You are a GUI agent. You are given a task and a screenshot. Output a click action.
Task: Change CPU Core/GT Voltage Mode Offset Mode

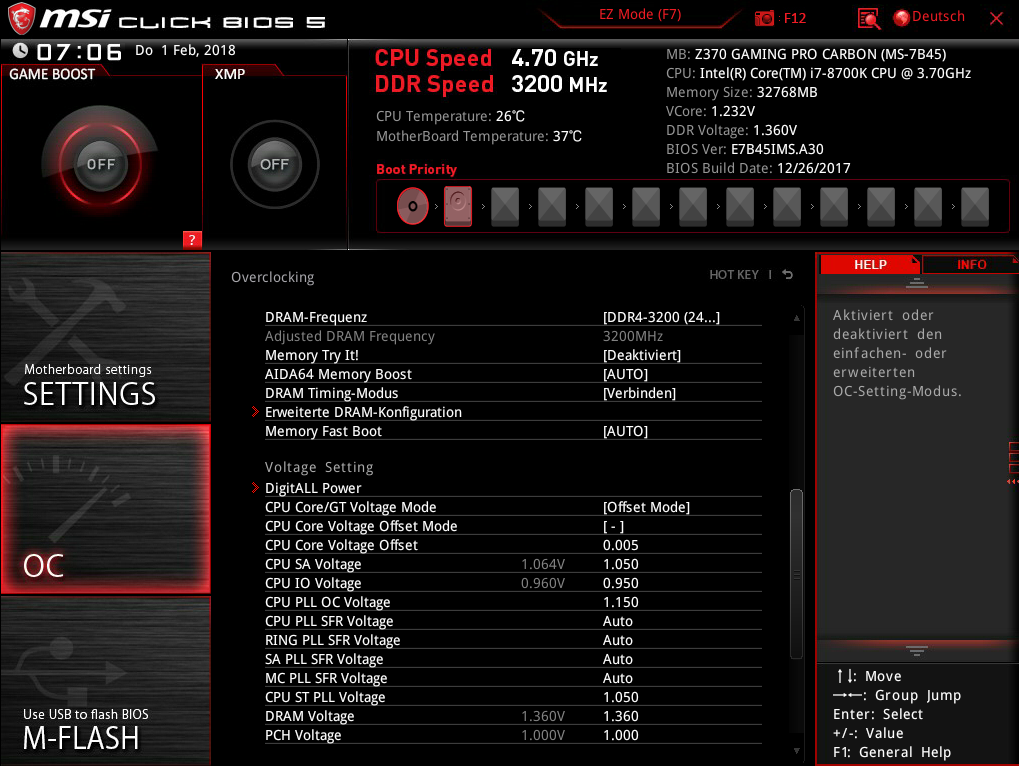coord(646,507)
